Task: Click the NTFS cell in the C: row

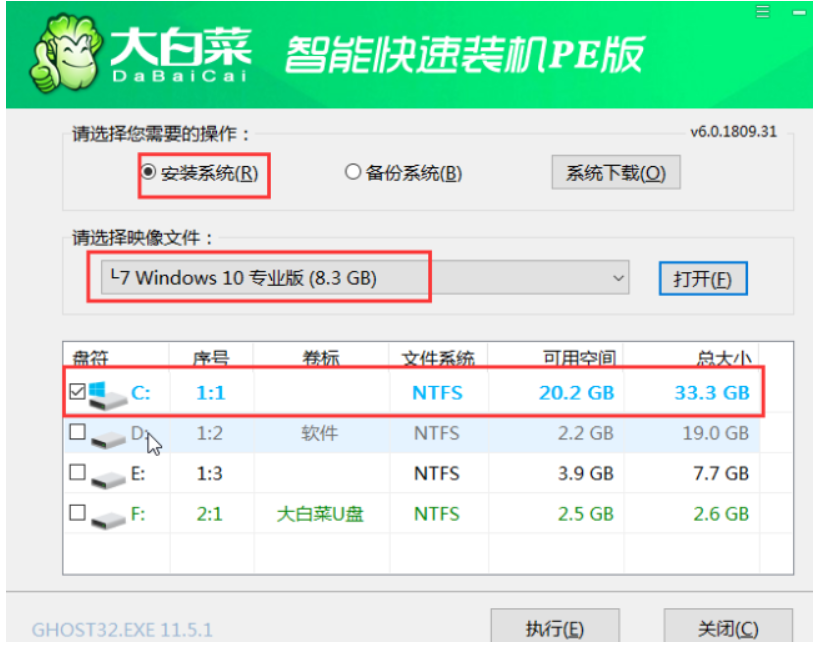Action: pos(437,392)
